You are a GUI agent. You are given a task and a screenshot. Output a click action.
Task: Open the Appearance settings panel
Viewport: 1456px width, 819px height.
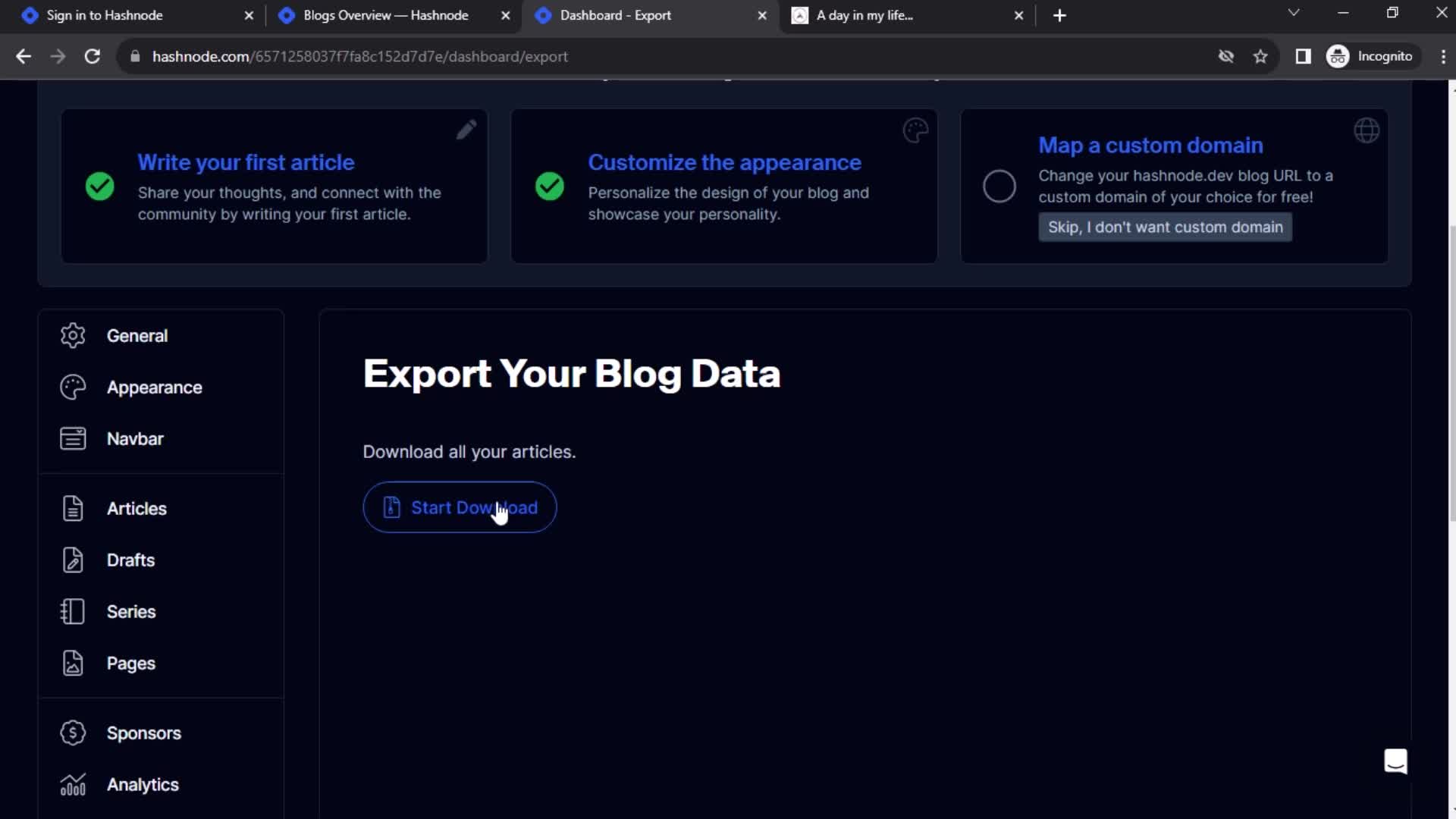pyautogui.click(x=155, y=386)
